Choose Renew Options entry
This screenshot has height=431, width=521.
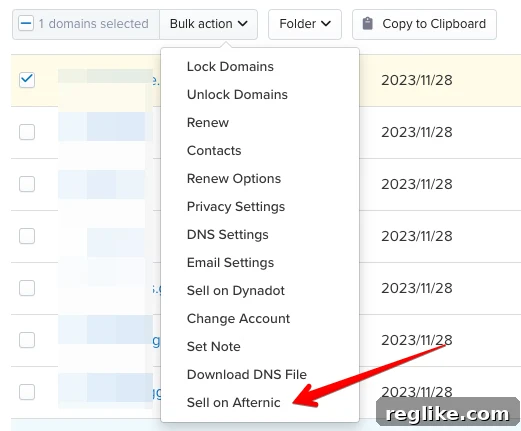click(234, 179)
